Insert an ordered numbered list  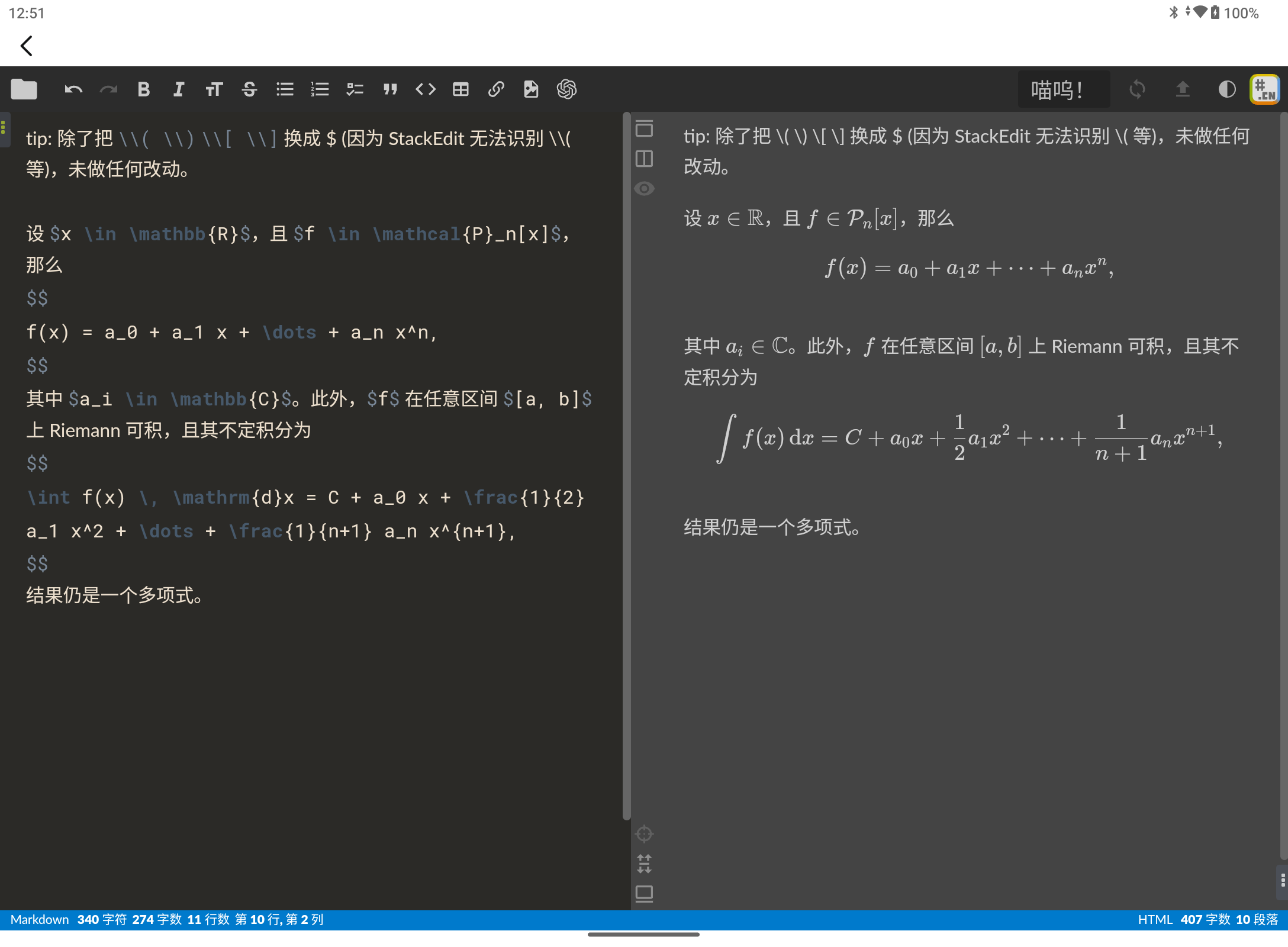(x=320, y=89)
